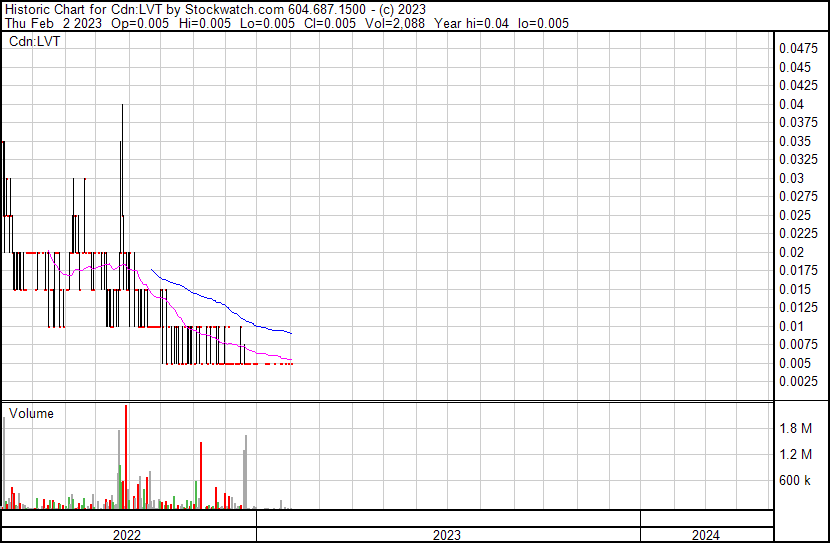Click the 0.0225 price axis label

click(798, 233)
